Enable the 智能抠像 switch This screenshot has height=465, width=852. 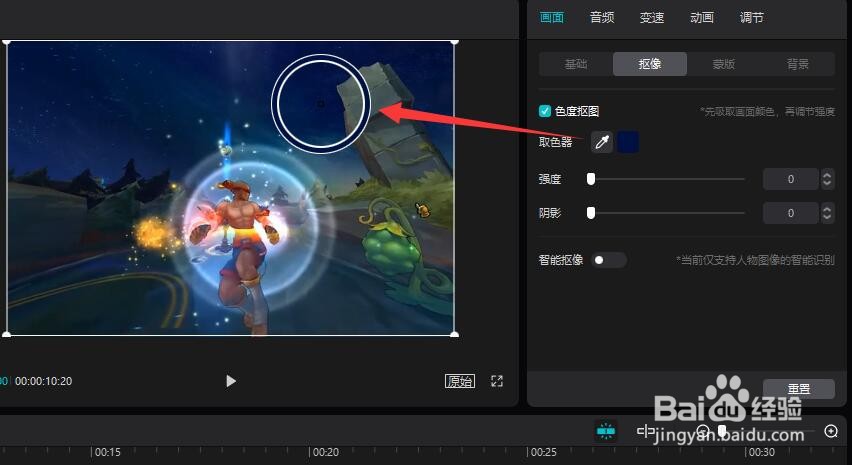608,260
